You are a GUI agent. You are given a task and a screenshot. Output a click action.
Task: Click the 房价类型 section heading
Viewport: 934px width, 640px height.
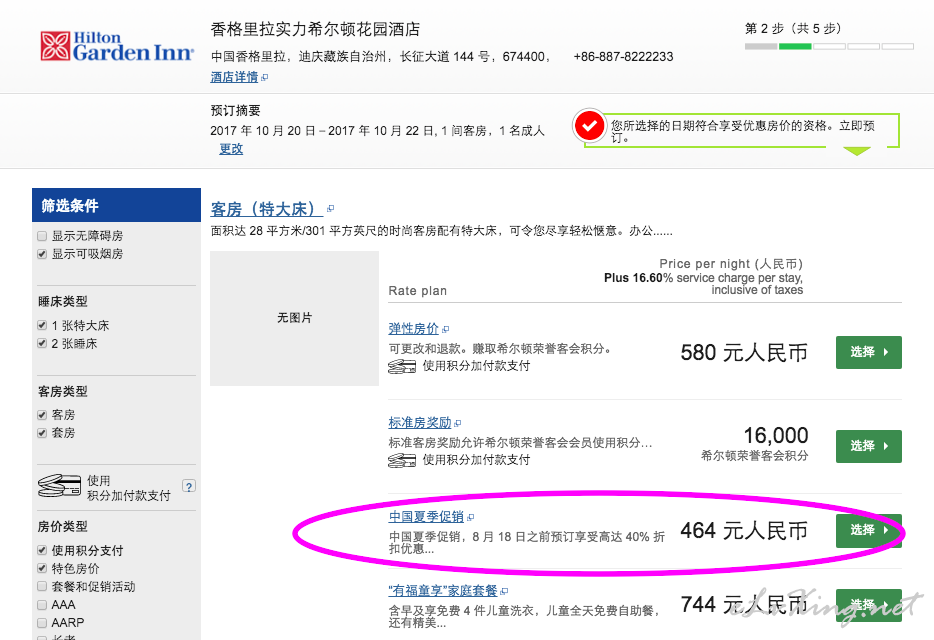click(63, 527)
